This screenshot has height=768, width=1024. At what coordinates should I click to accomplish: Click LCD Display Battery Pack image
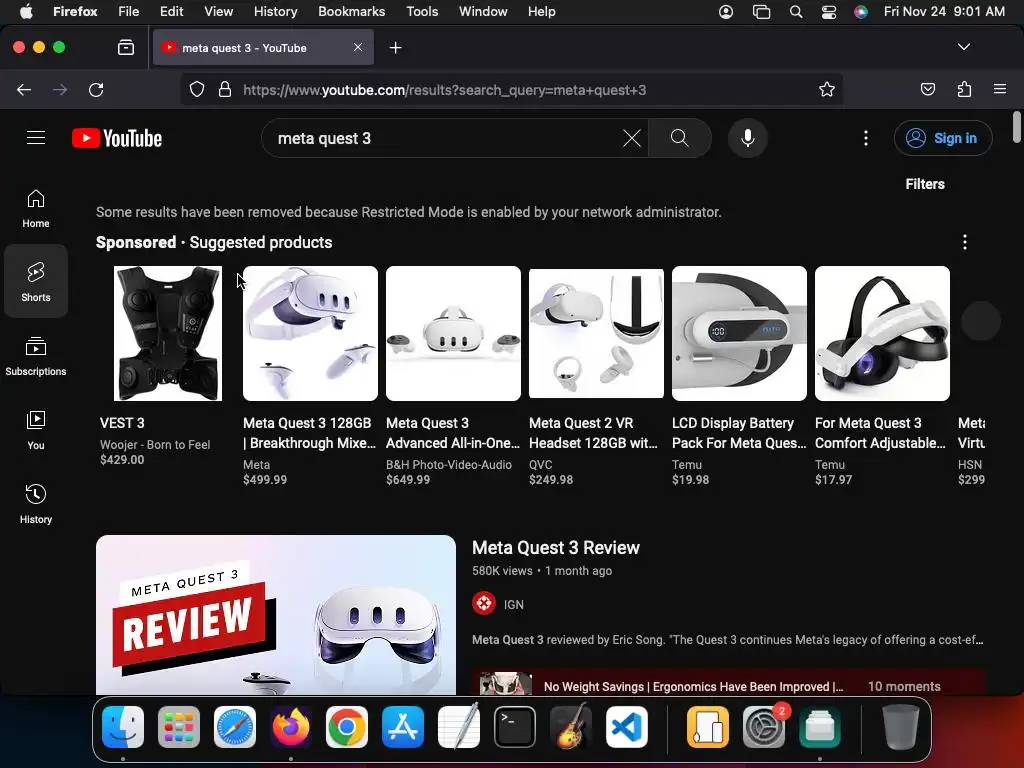click(x=739, y=333)
